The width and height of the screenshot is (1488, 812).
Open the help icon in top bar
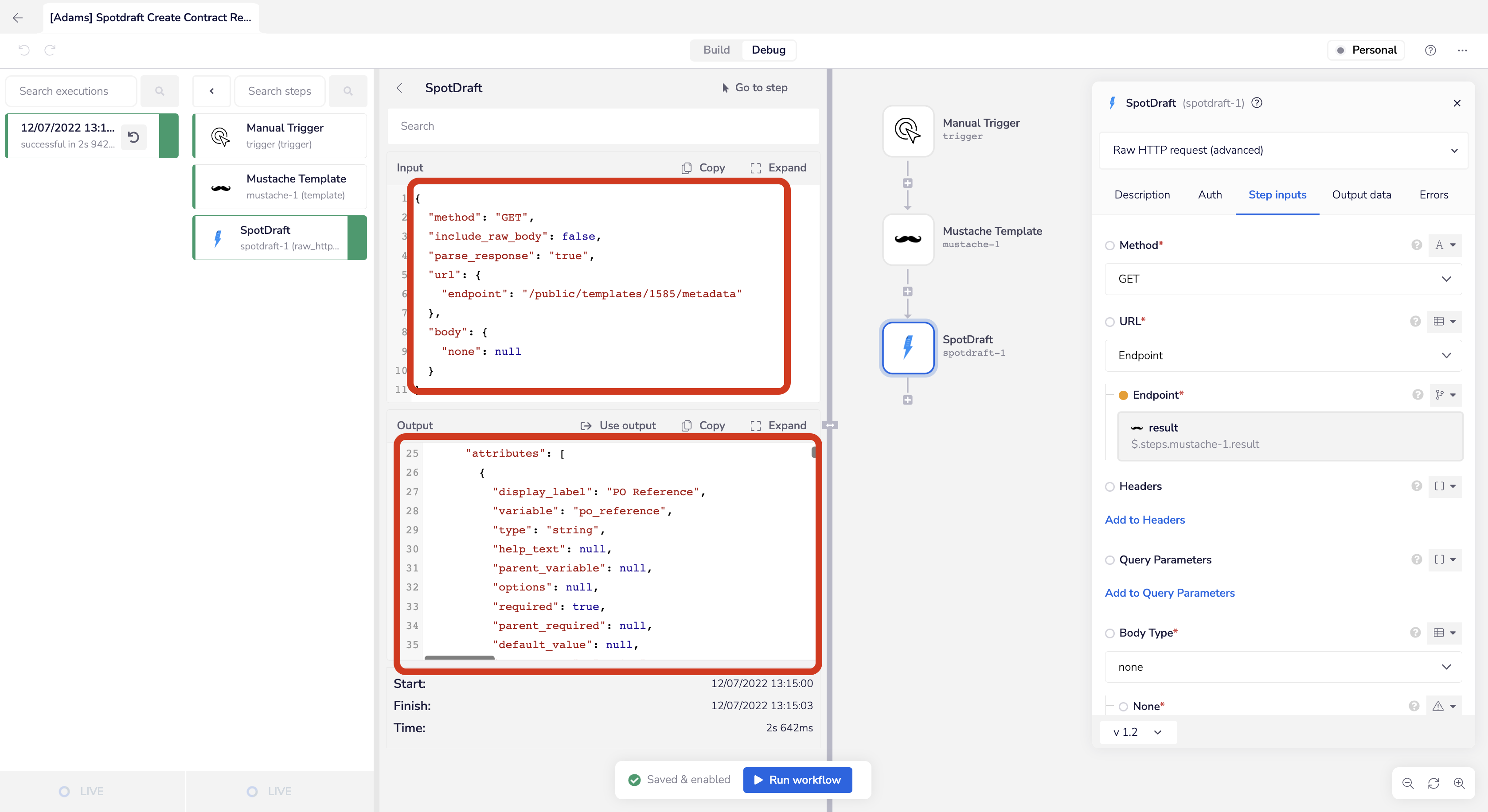(x=1430, y=50)
